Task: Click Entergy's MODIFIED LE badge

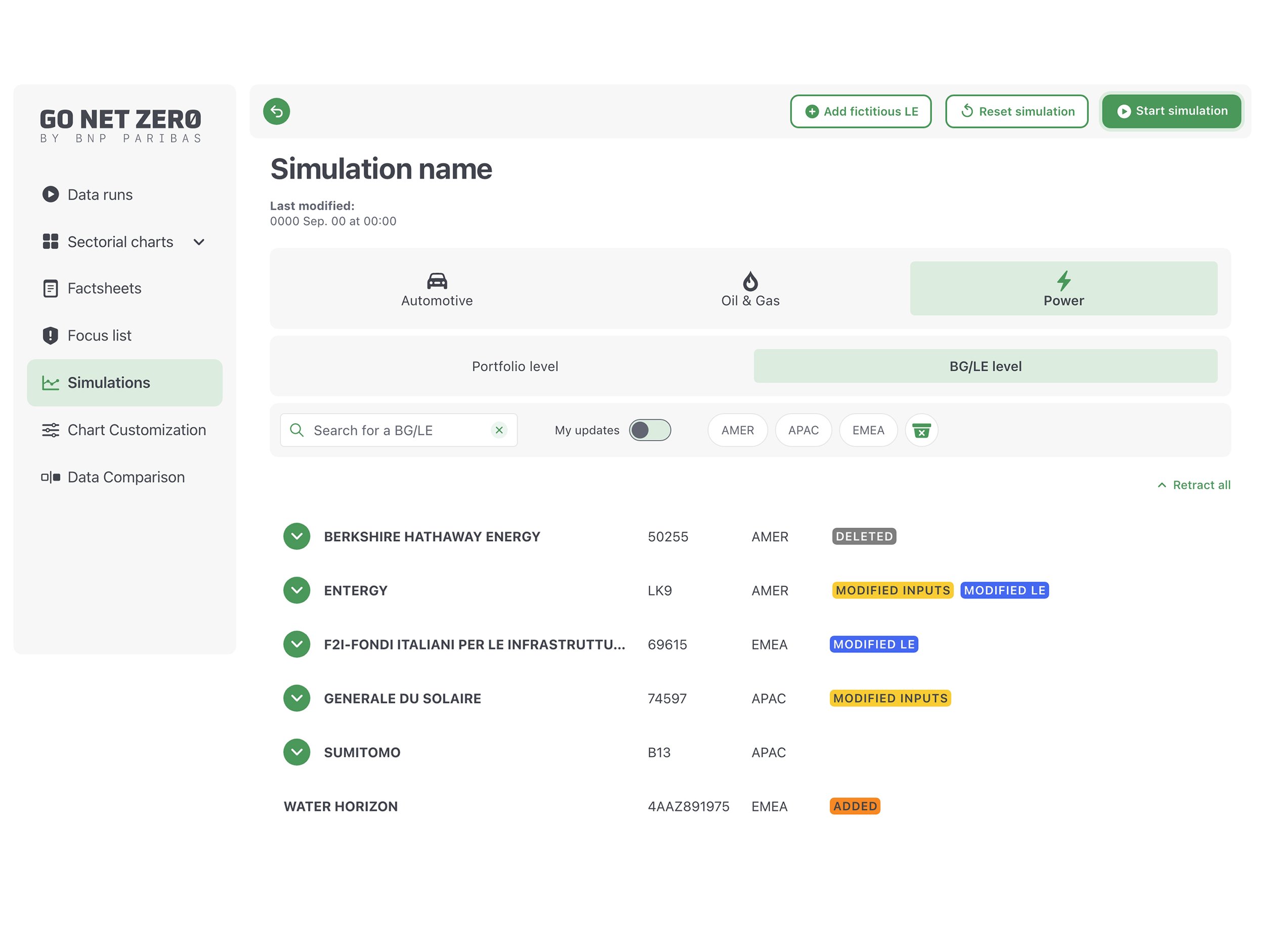Action: pos(1005,590)
